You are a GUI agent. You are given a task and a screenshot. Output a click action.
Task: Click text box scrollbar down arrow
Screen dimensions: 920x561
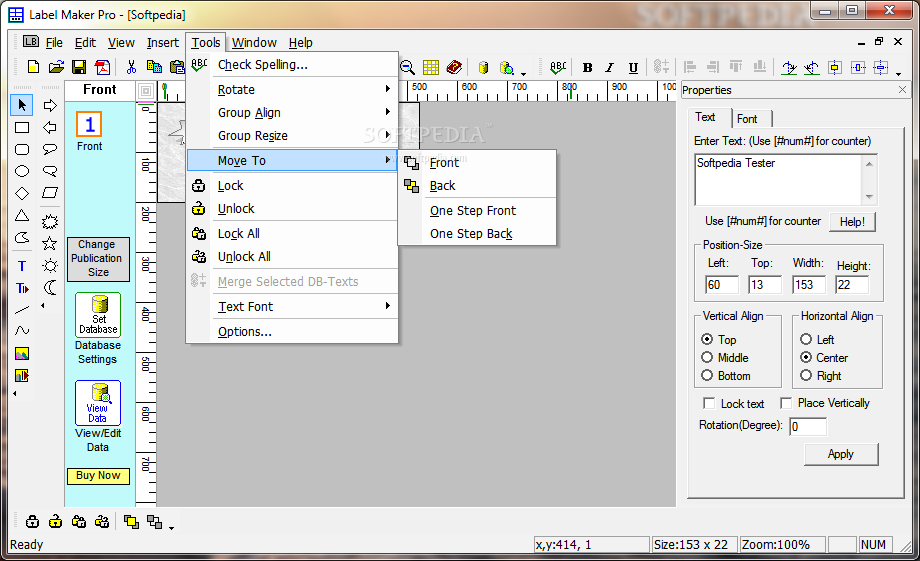click(869, 197)
